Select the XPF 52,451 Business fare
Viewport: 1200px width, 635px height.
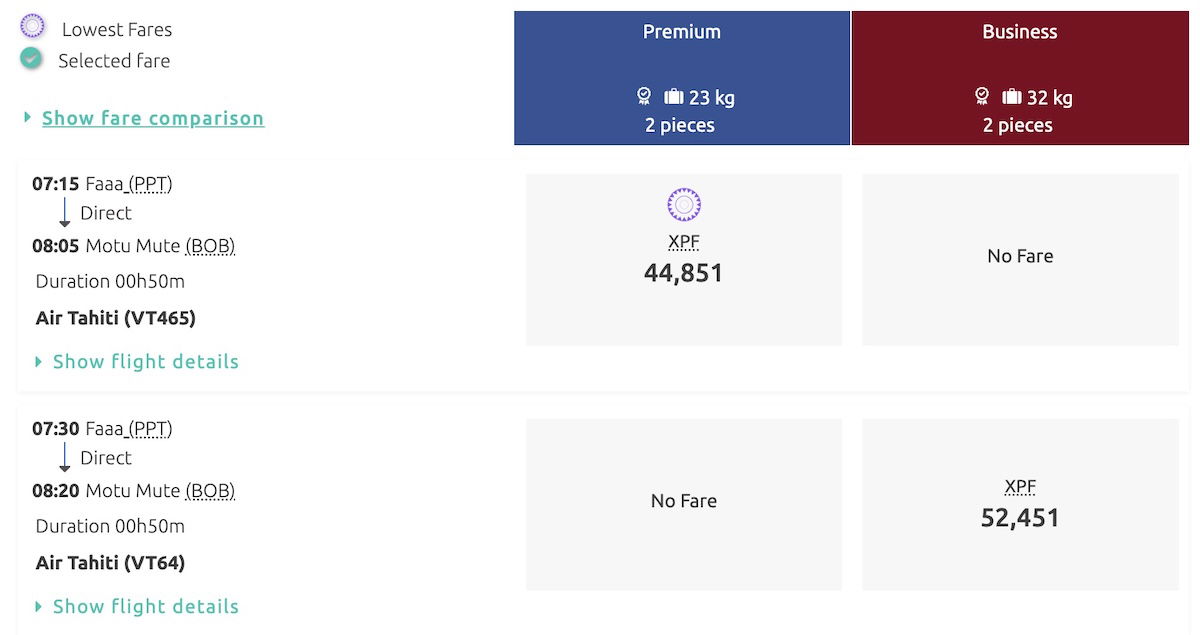1020,505
